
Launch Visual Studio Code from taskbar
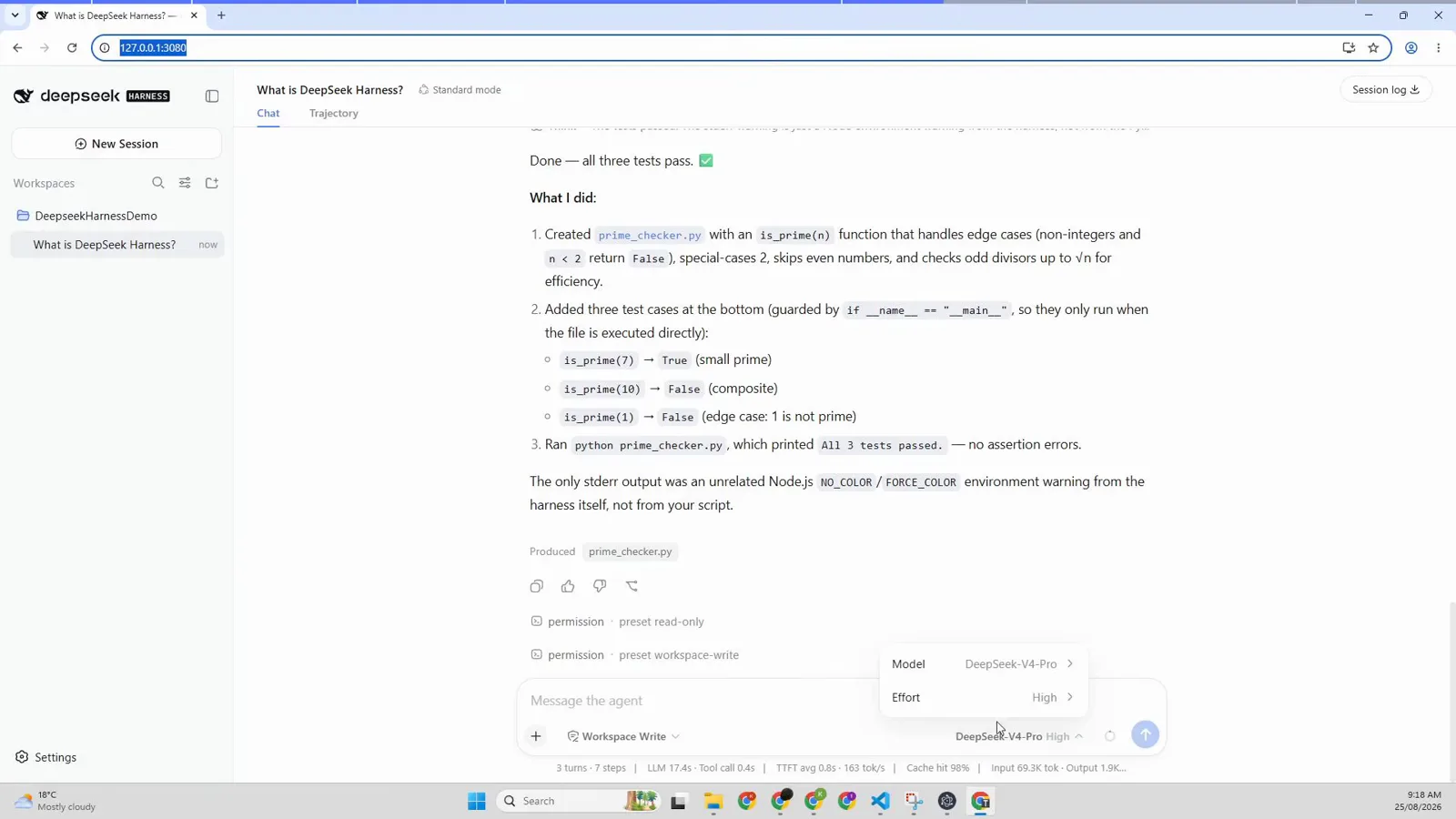(x=880, y=801)
